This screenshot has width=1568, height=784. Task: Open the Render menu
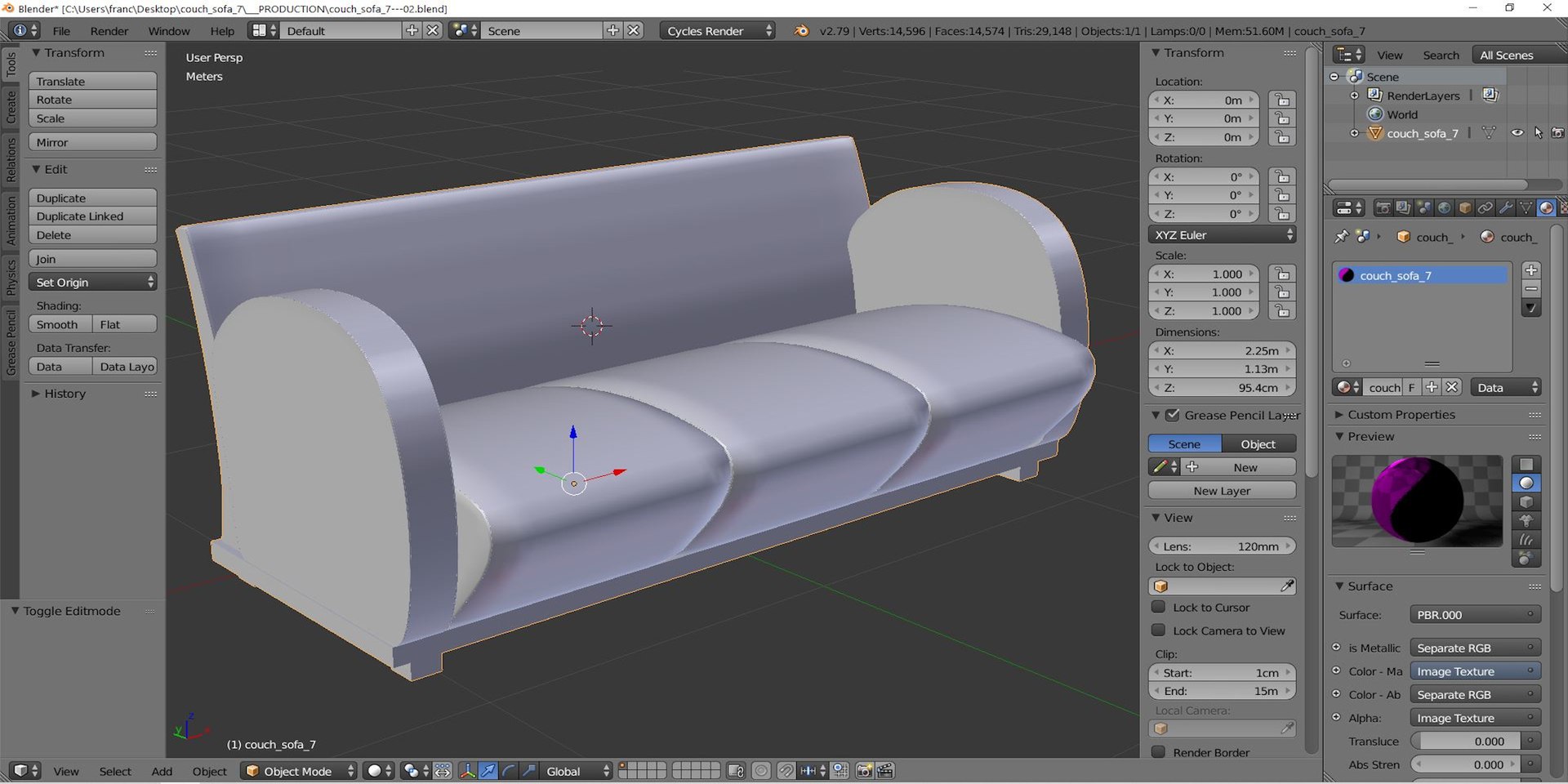pyautogui.click(x=109, y=31)
